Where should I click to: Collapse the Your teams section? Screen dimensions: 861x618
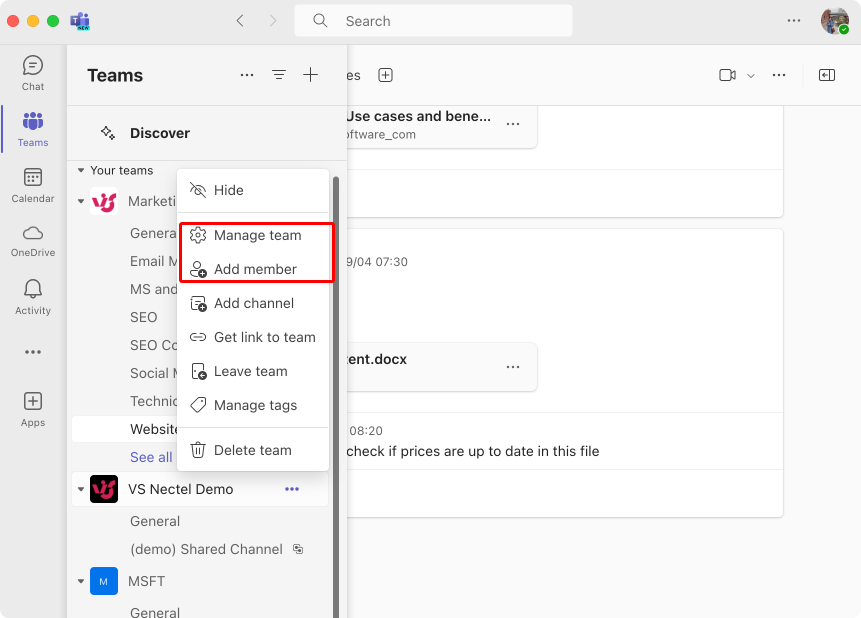81,170
